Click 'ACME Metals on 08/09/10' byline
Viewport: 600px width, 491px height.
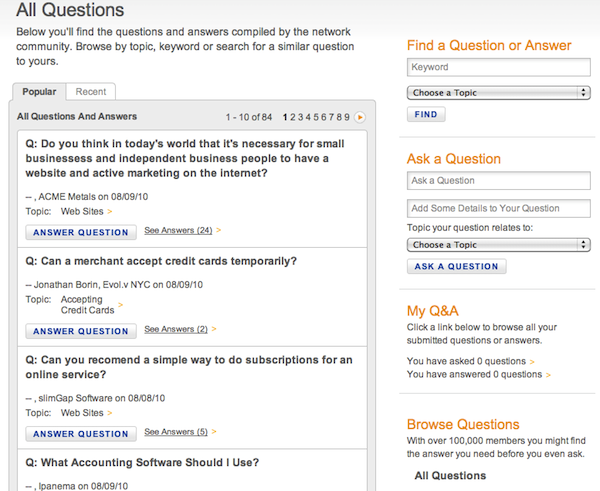point(93,197)
